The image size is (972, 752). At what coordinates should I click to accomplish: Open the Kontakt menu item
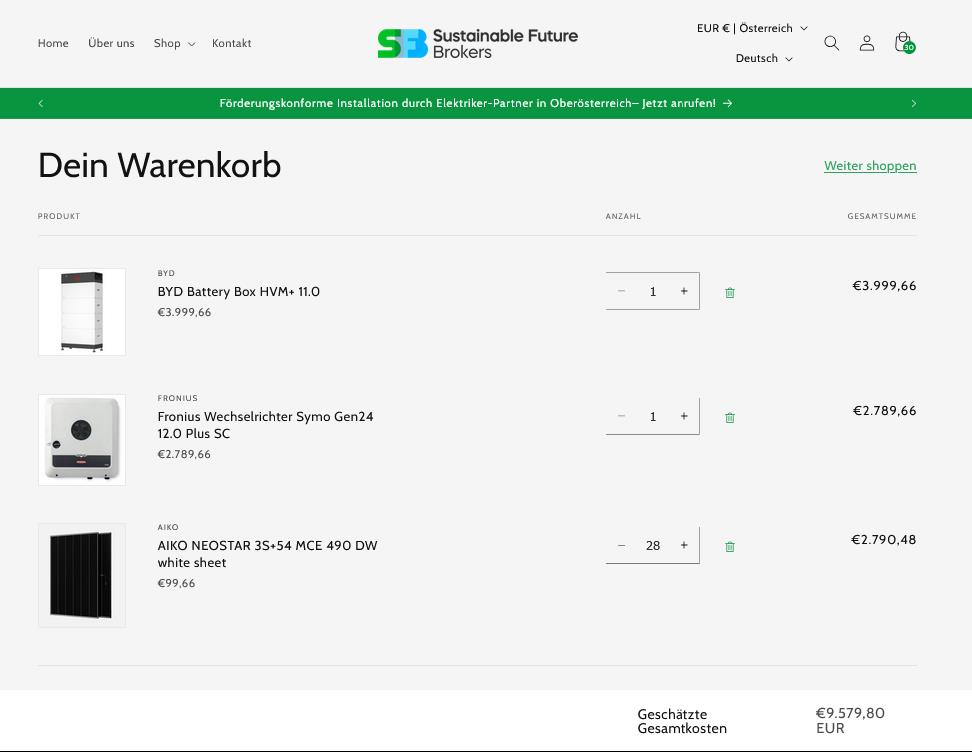click(231, 43)
